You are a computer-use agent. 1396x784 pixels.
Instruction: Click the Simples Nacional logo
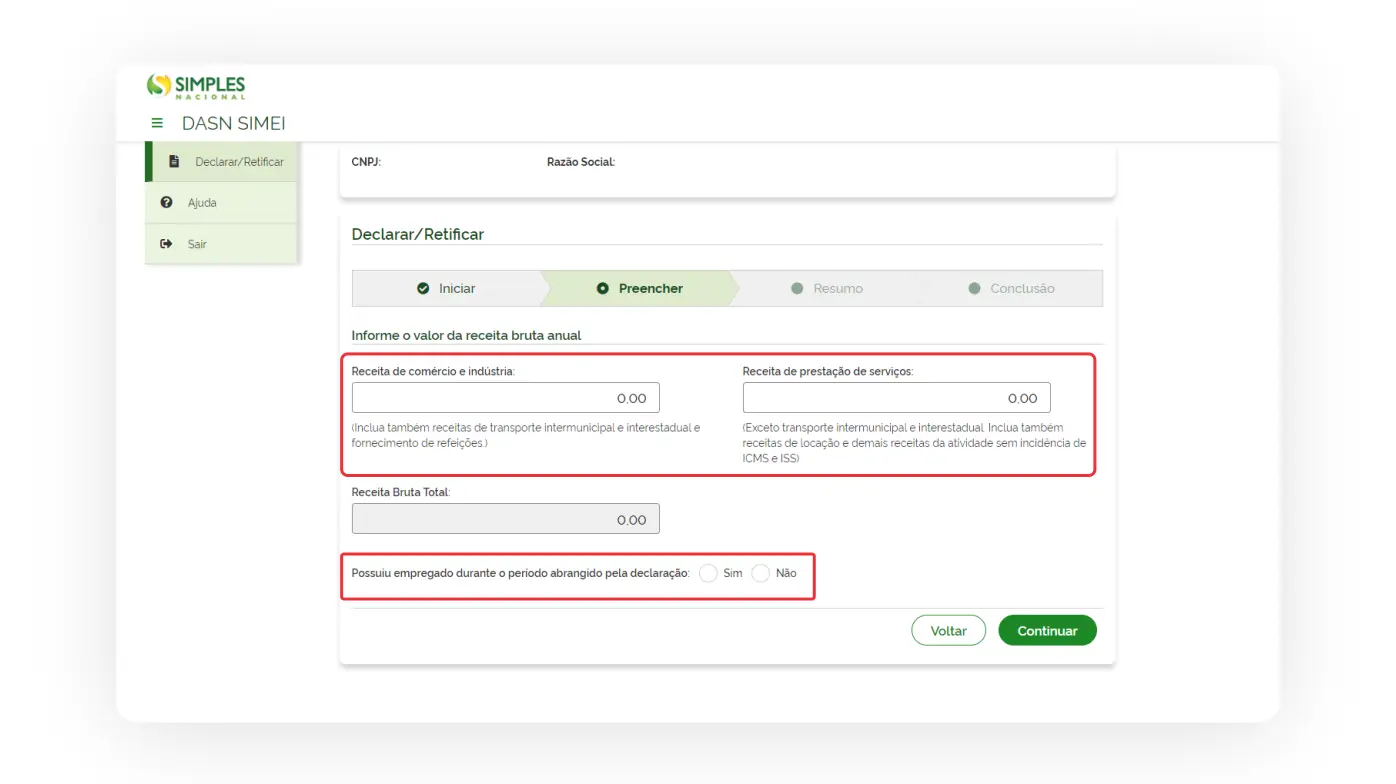(196, 86)
